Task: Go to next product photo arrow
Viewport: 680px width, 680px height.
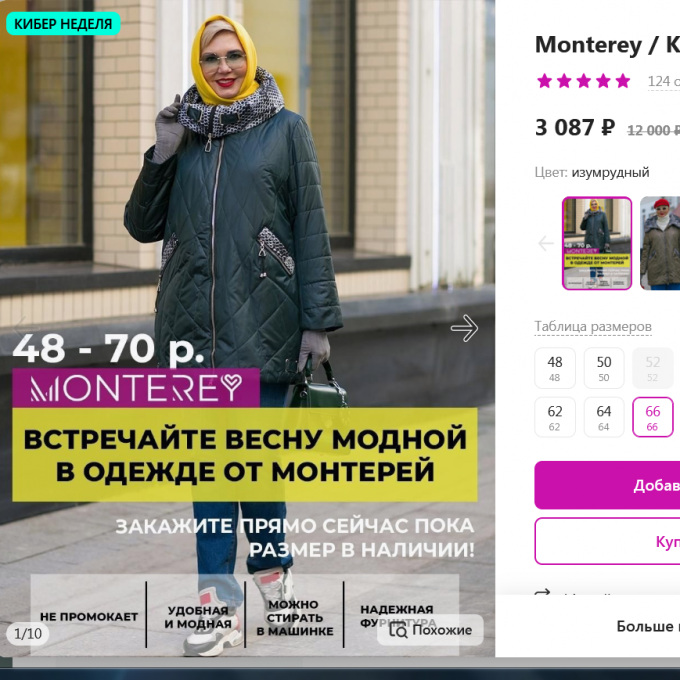Action: coord(464,328)
